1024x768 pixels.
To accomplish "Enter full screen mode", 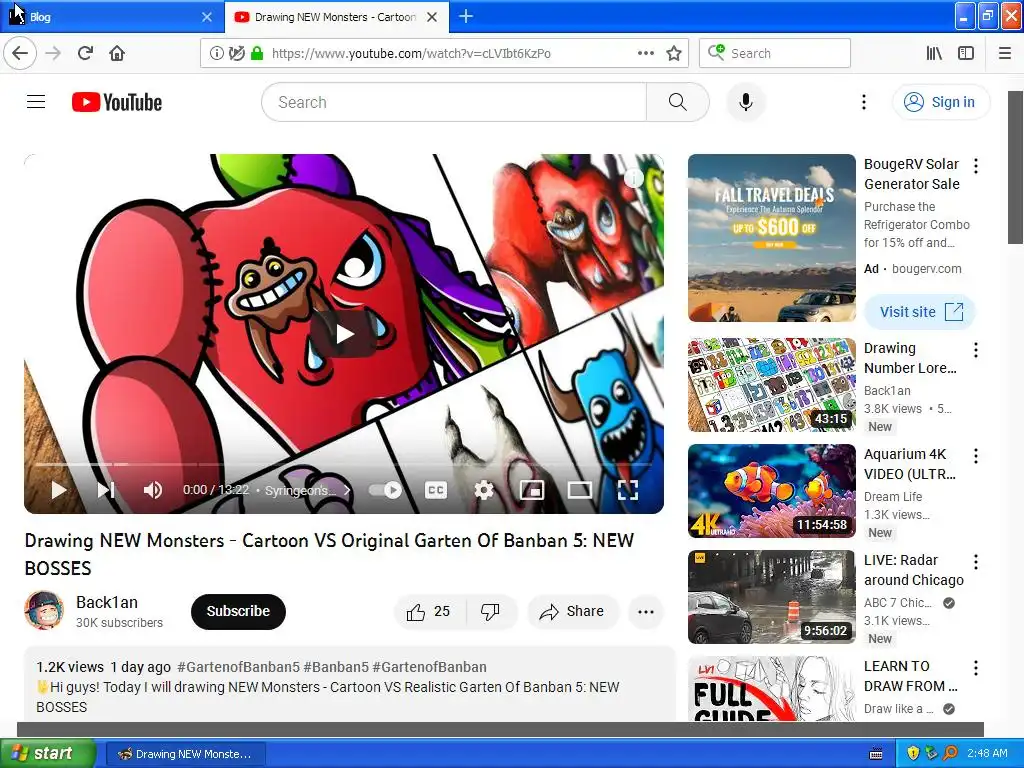I will pyautogui.click(x=628, y=490).
